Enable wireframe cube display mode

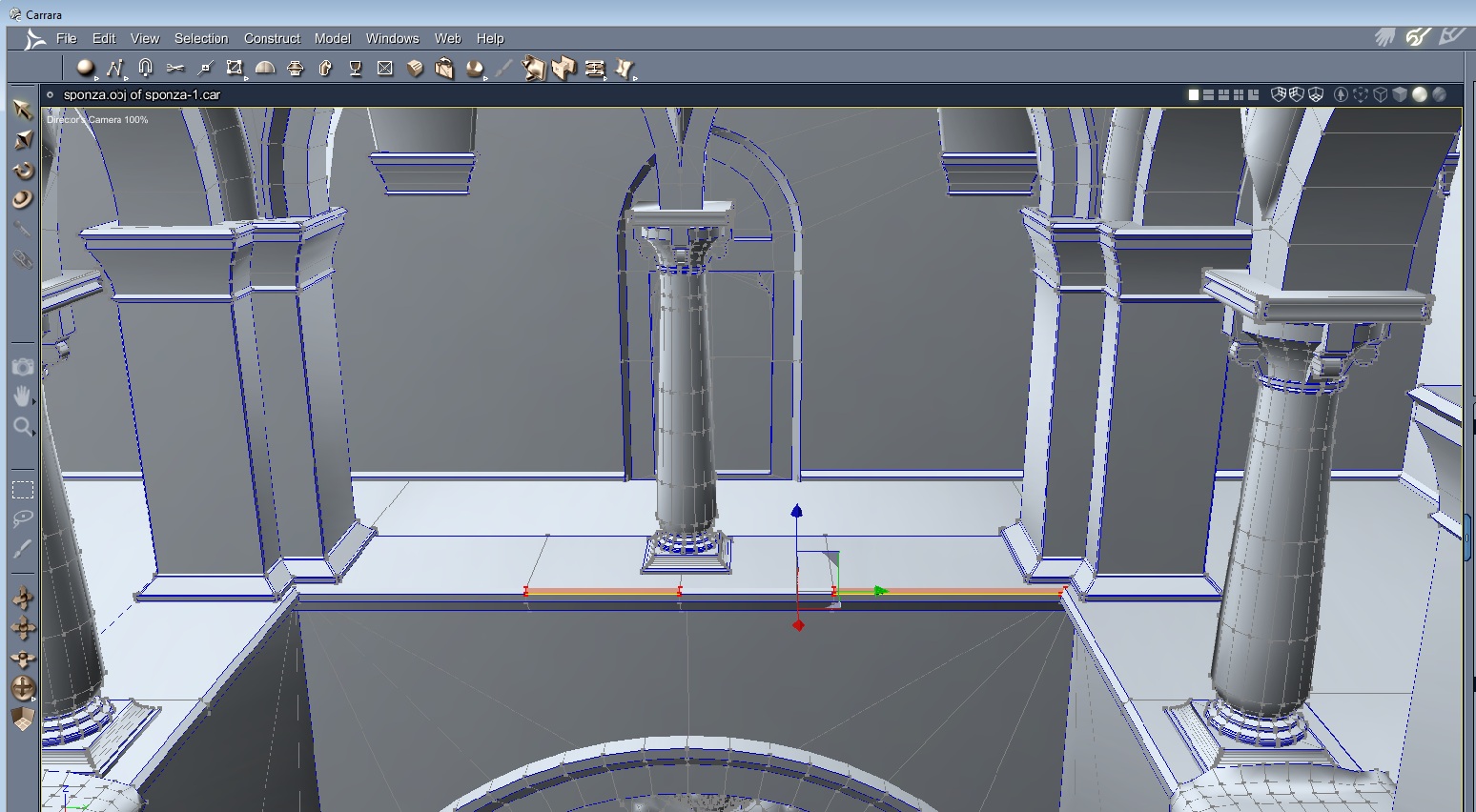[x=1380, y=94]
